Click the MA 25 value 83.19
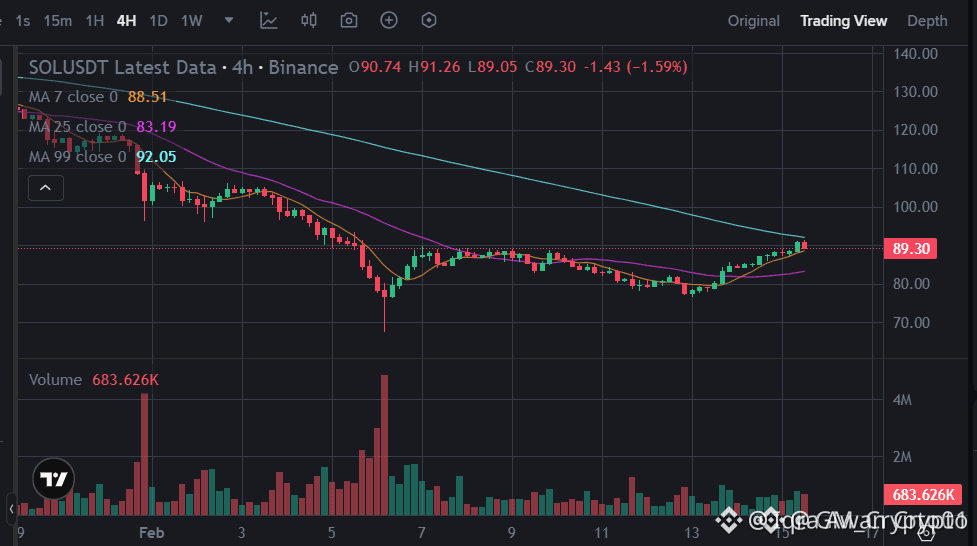The width and height of the screenshot is (977, 546). [156, 127]
